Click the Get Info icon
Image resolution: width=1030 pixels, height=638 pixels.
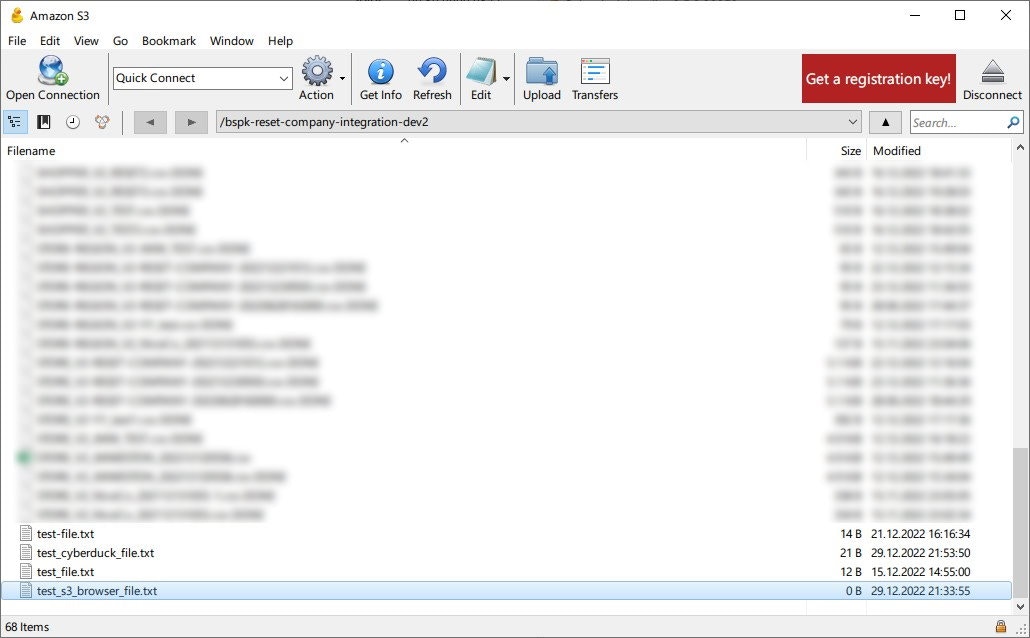[380, 71]
